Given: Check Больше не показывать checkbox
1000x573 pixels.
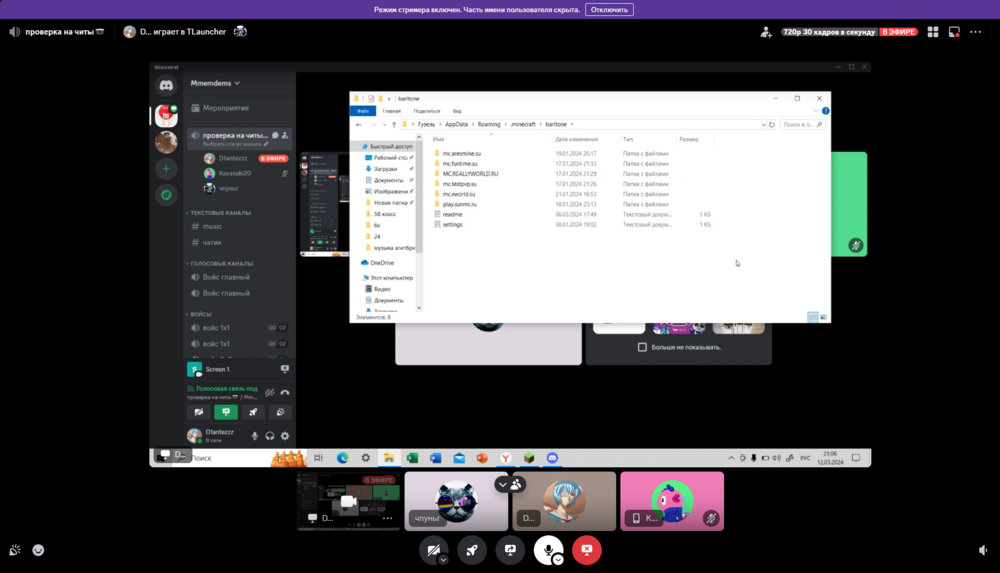Looking at the screenshot, I should click(x=642, y=347).
